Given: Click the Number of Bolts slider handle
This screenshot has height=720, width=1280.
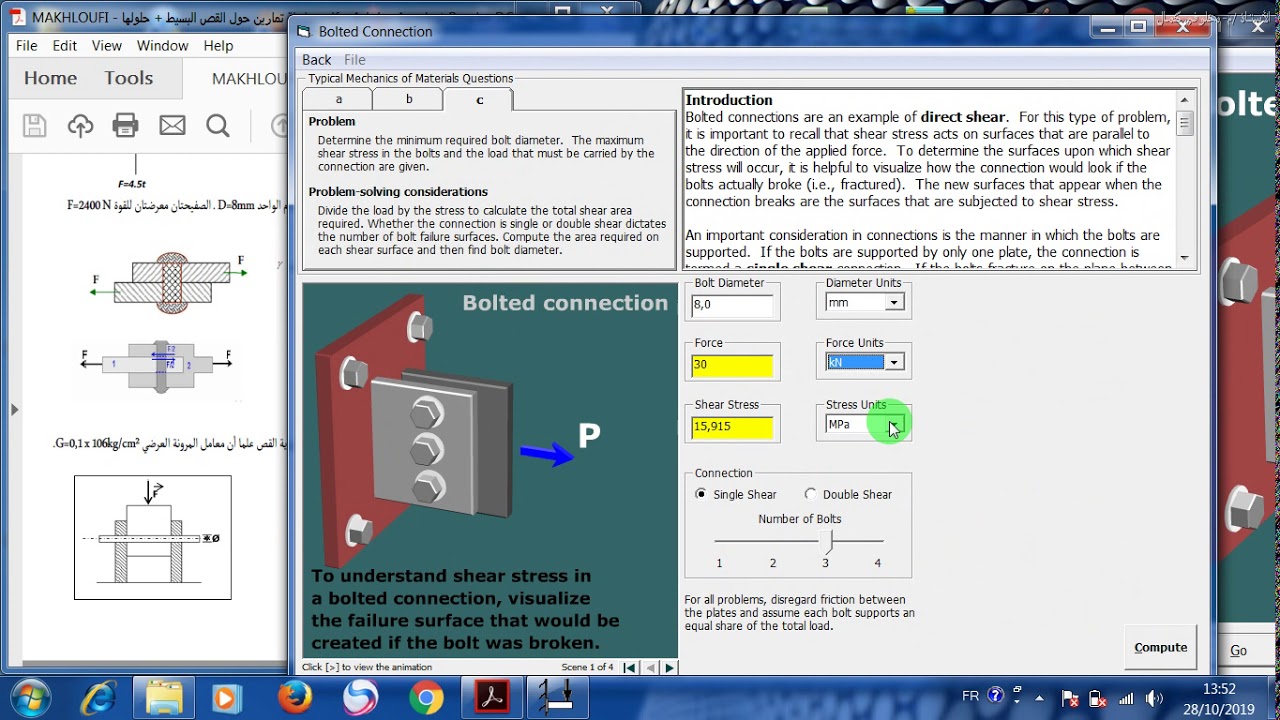Looking at the screenshot, I should click(x=826, y=540).
